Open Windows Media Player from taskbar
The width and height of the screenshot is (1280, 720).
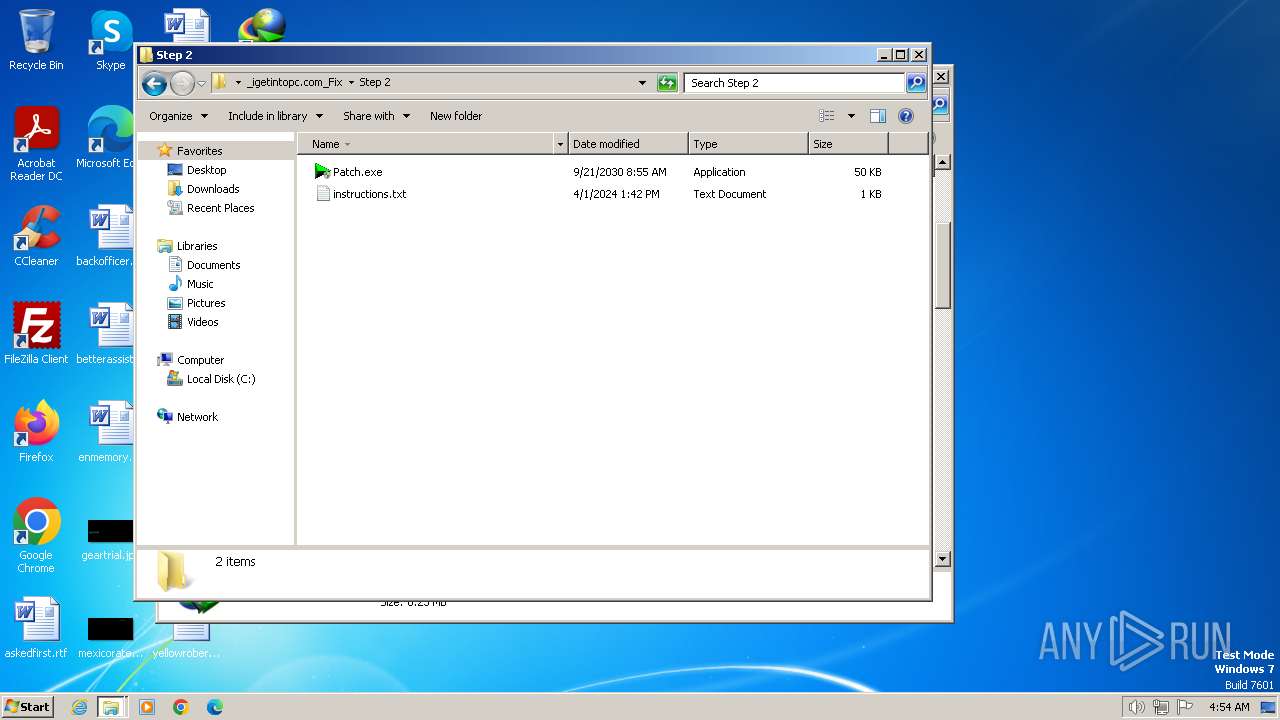click(x=147, y=707)
